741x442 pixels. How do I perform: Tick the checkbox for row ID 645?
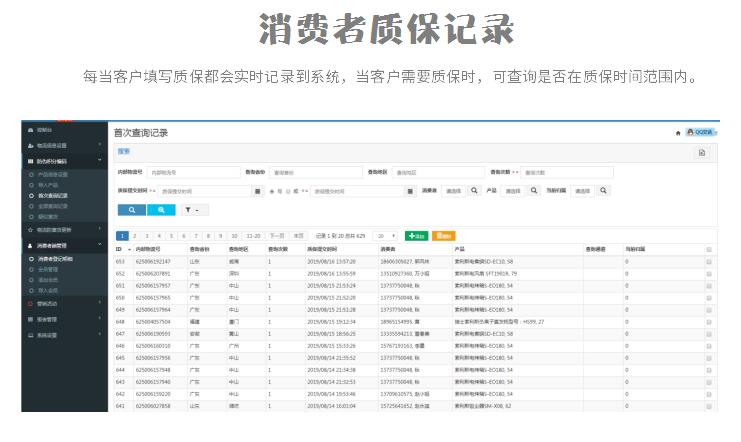[709, 358]
